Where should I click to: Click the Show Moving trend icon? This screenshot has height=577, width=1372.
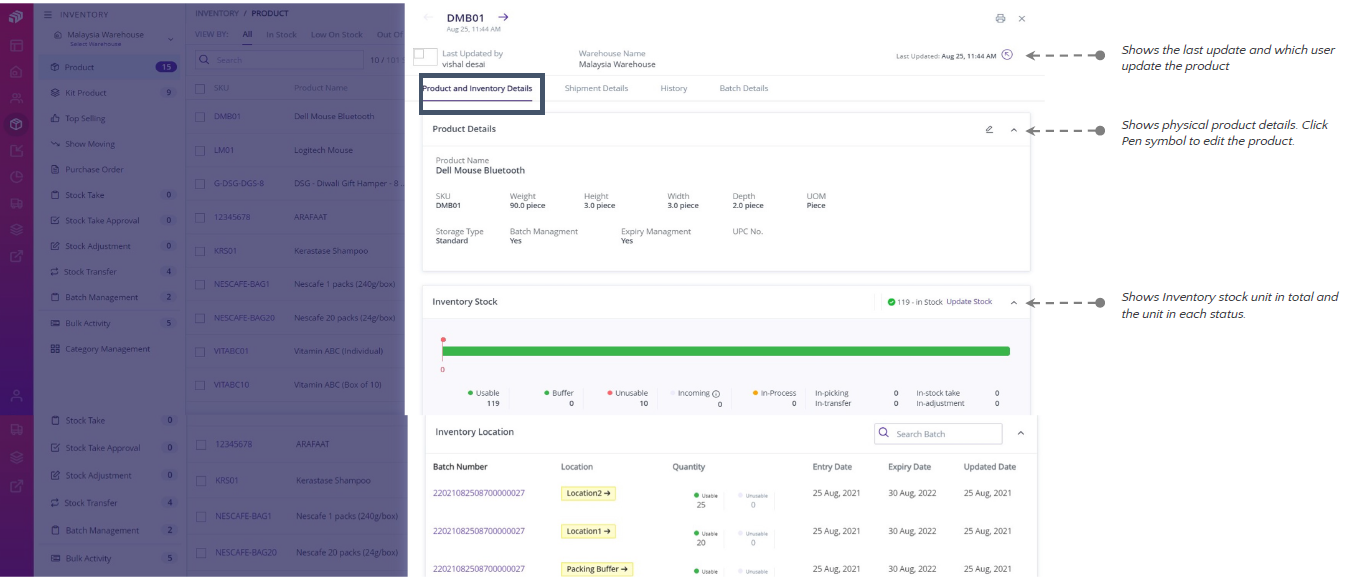tap(55, 144)
